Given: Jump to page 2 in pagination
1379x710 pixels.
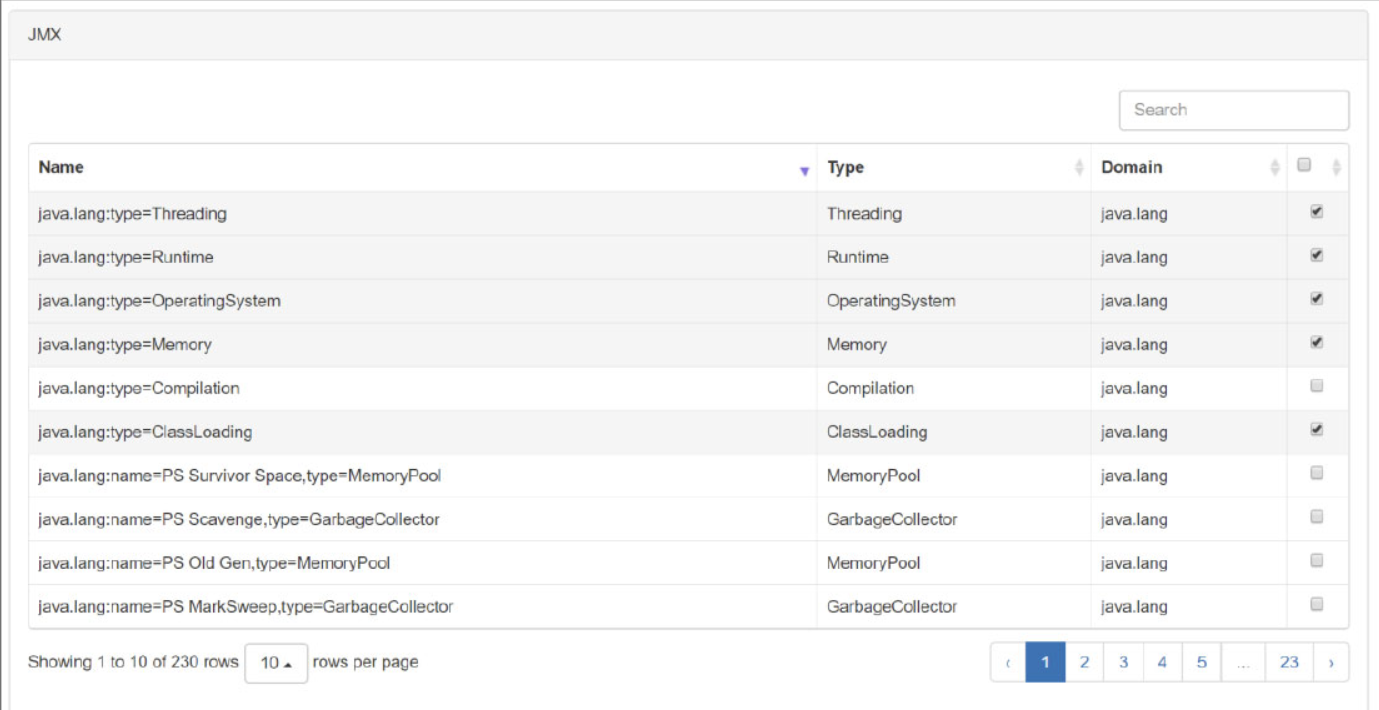Looking at the screenshot, I should (x=1084, y=662).
